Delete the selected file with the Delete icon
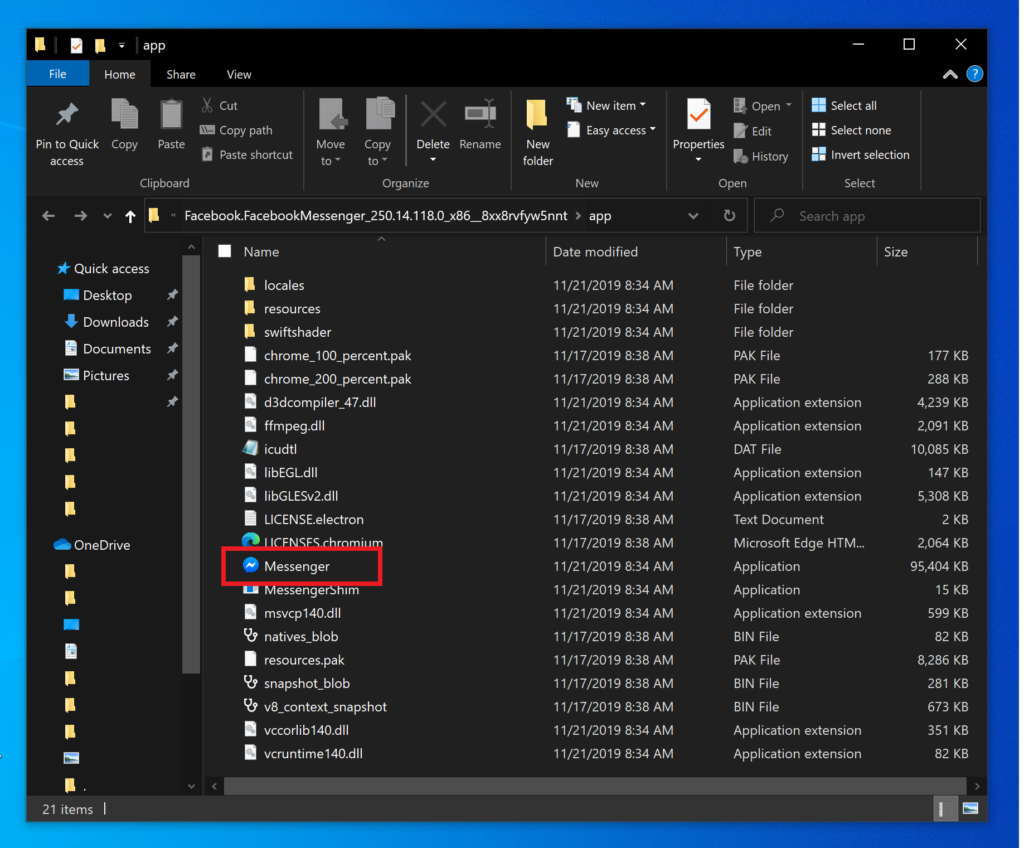Viewport: 1024px width, 848px height. (x=432, y=122)
